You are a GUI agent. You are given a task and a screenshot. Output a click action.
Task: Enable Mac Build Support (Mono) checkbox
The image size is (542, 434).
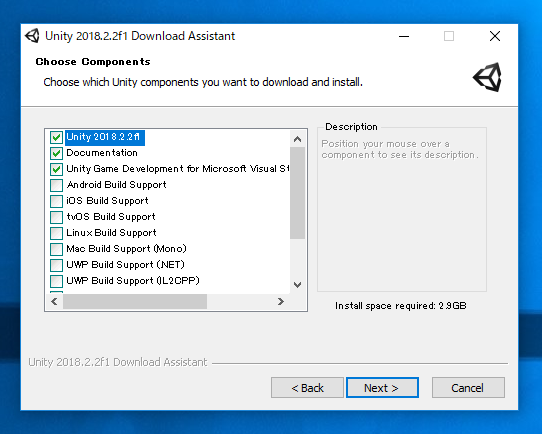(56, 249)
